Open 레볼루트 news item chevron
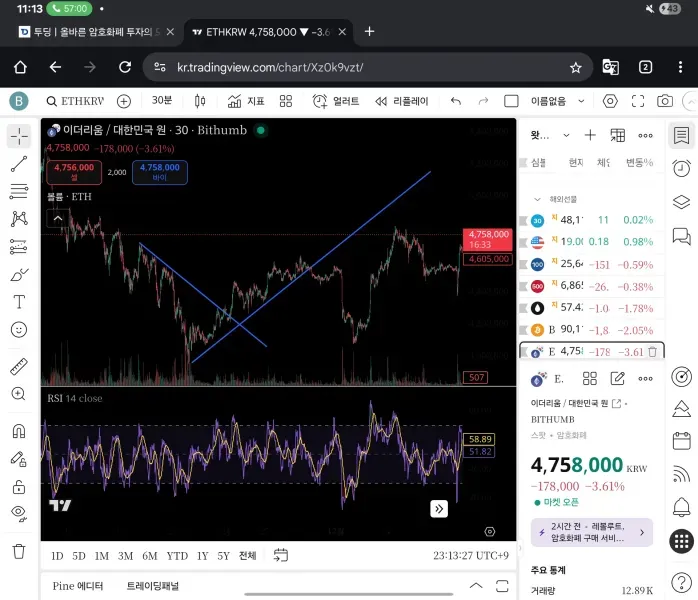The image size is (698, 600). pos(642,532)
